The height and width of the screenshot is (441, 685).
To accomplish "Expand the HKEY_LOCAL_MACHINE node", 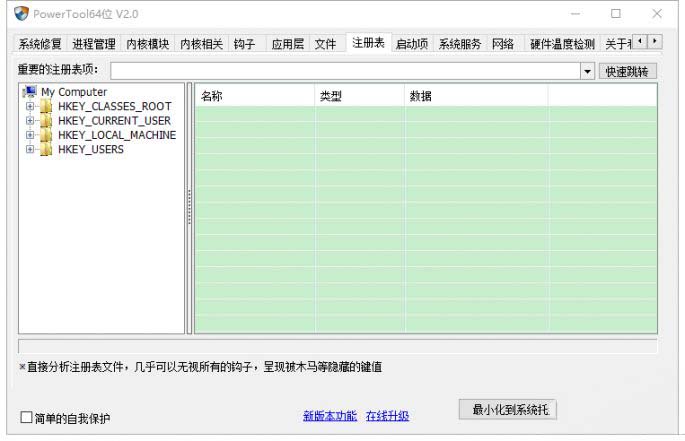I will 30,135.
